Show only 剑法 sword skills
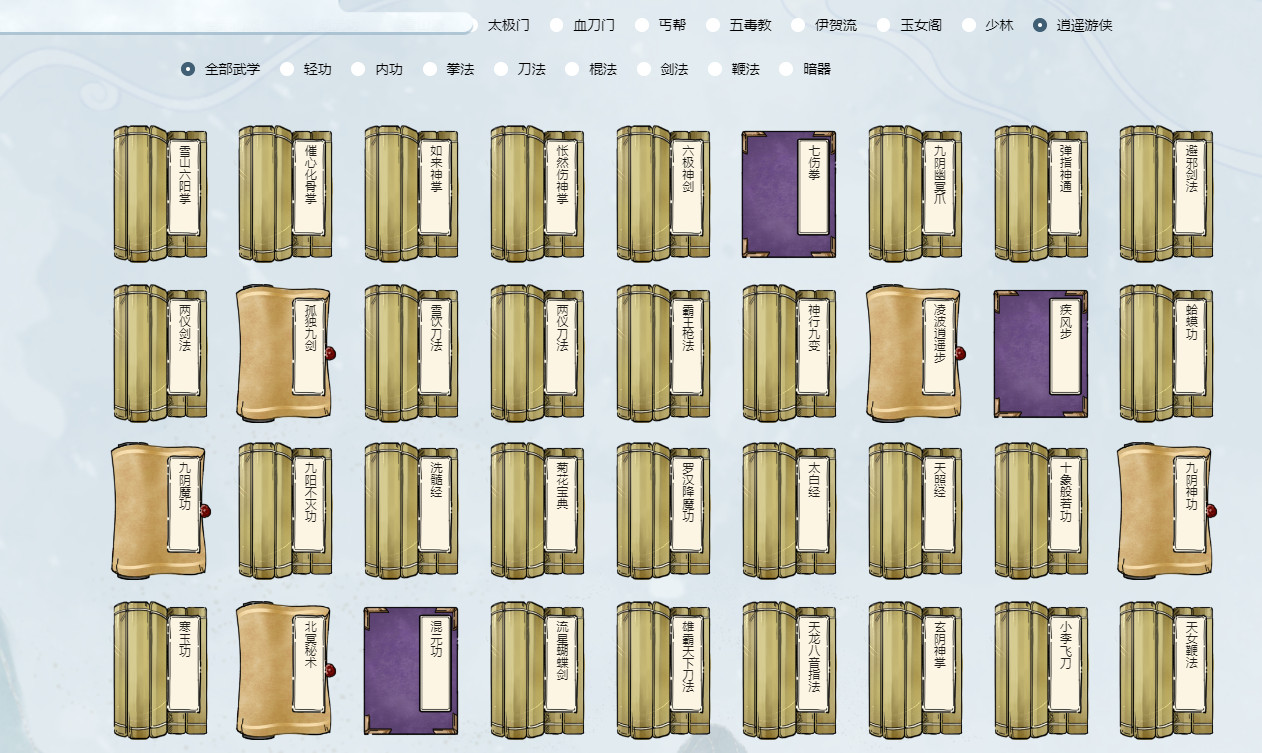This screenshot has height=753, width=1262. tap(662, 69)
